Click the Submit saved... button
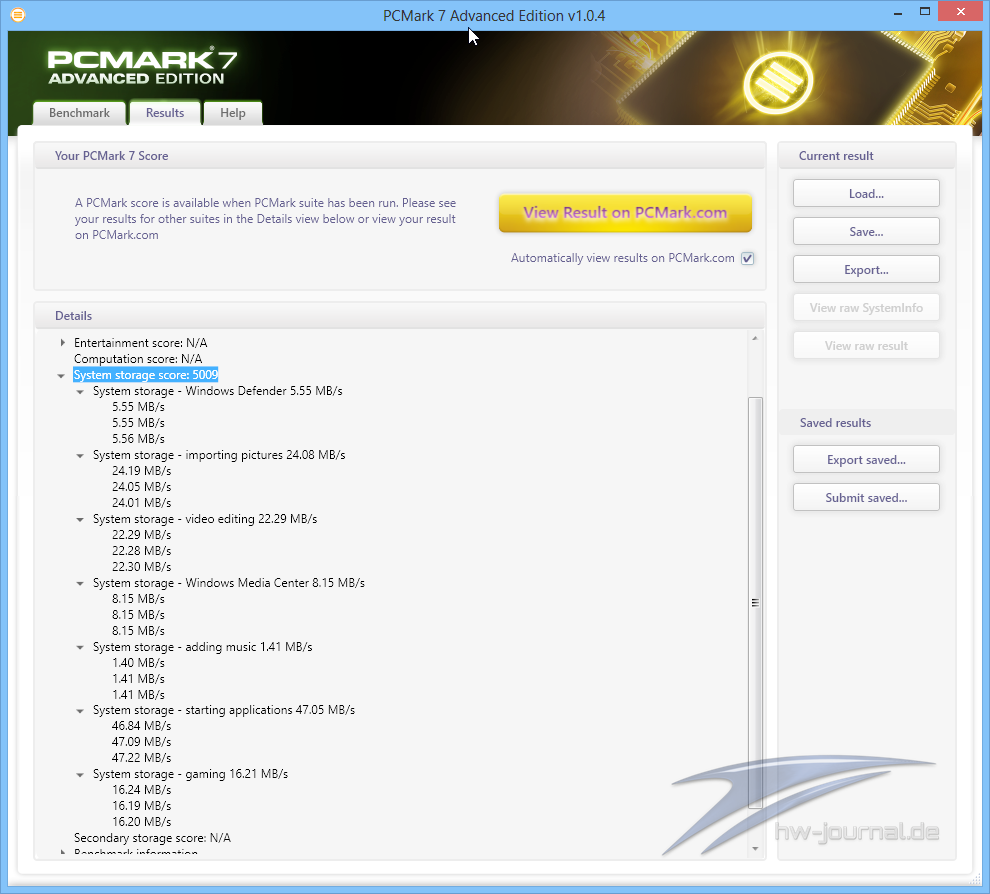Screen dimensions: 990x894 click(x=866, y=498)
